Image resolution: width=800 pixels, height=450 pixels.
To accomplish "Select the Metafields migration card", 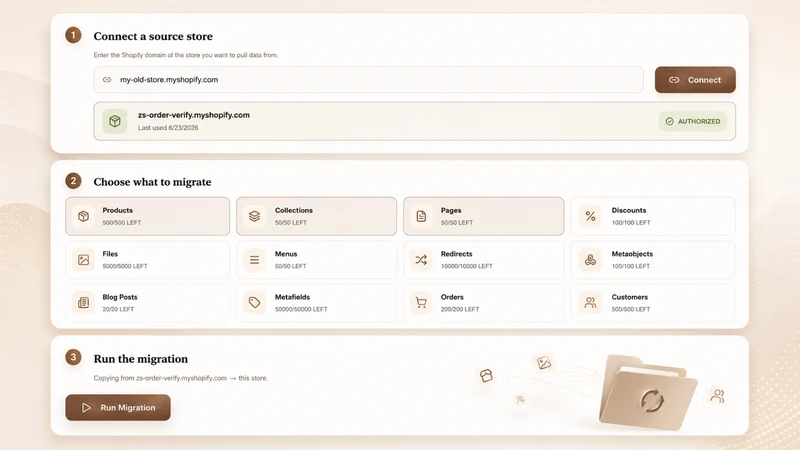I will pos(316,303).
